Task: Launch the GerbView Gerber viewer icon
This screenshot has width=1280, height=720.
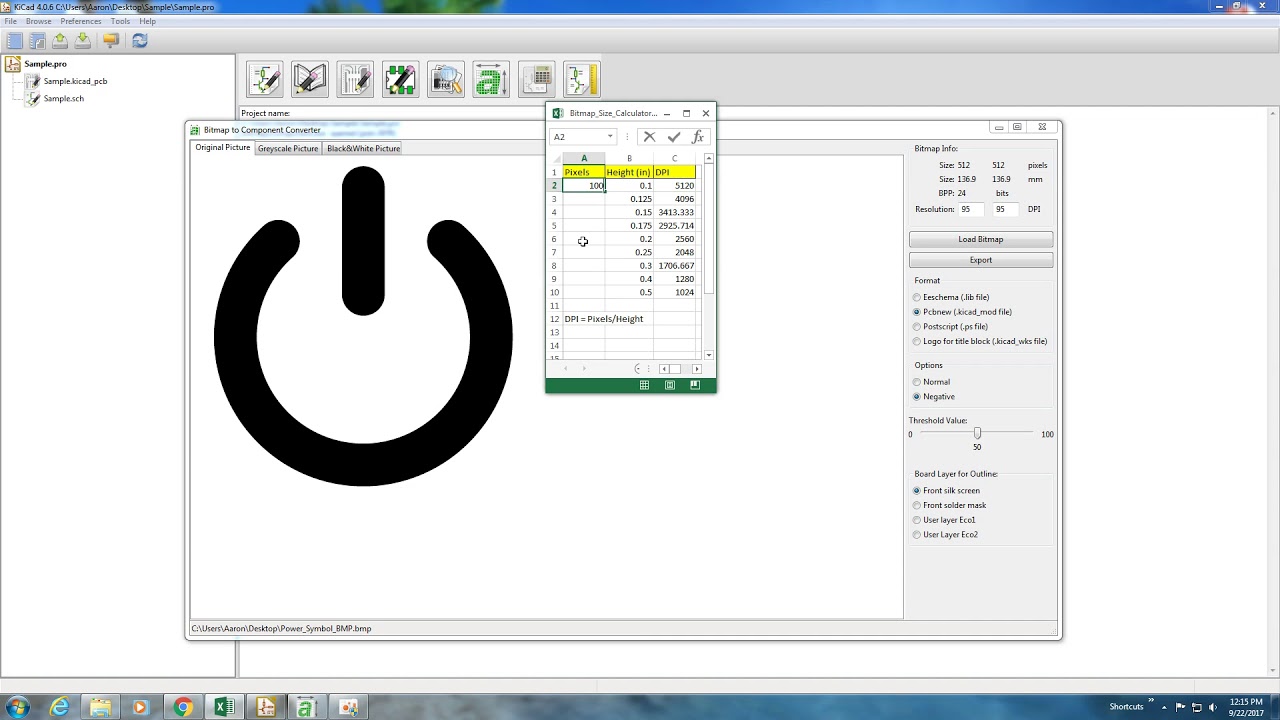Action: click(x=446, y=79)
